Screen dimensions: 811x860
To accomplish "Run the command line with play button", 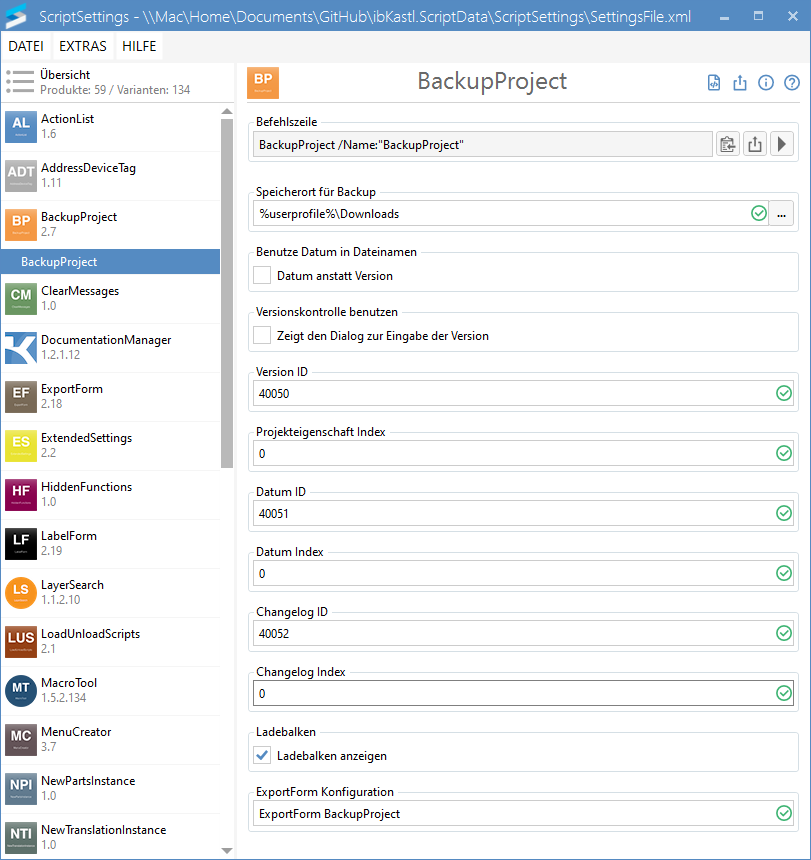I will (x=782, y=145).
